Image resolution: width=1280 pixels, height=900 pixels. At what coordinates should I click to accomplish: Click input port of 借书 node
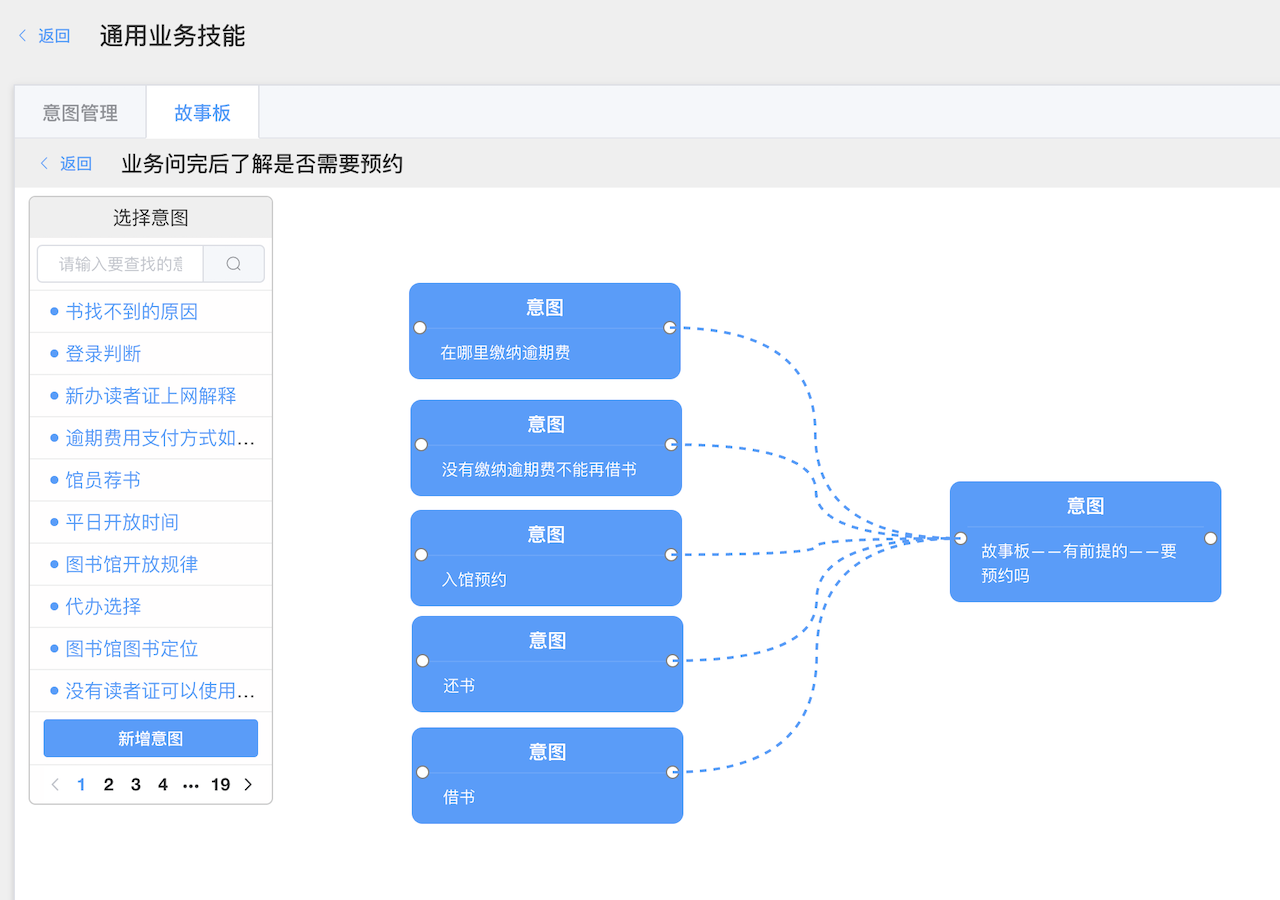point(422,772)
